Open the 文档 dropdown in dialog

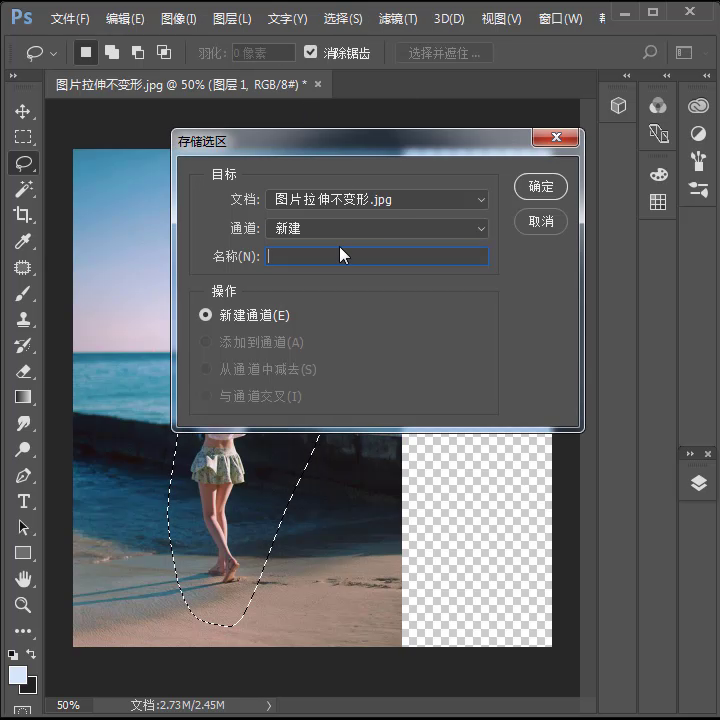click(376, 200)
